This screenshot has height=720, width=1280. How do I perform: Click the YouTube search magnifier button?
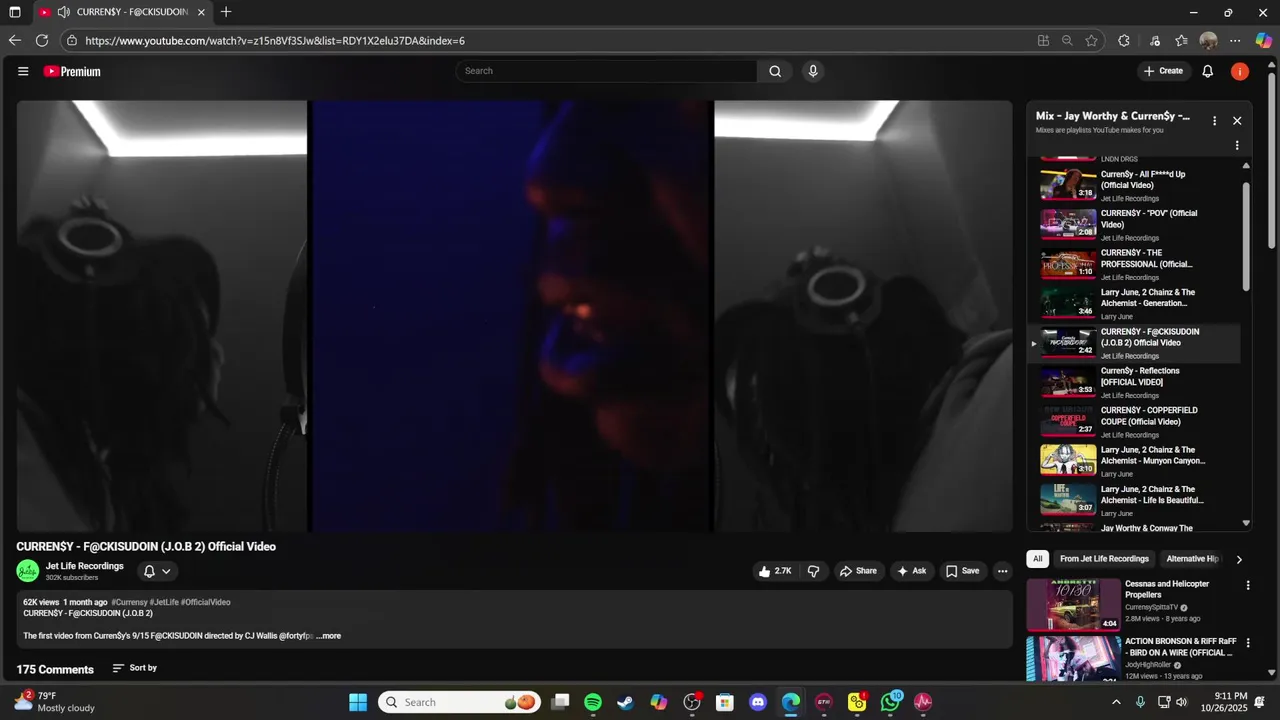(775, 71)
